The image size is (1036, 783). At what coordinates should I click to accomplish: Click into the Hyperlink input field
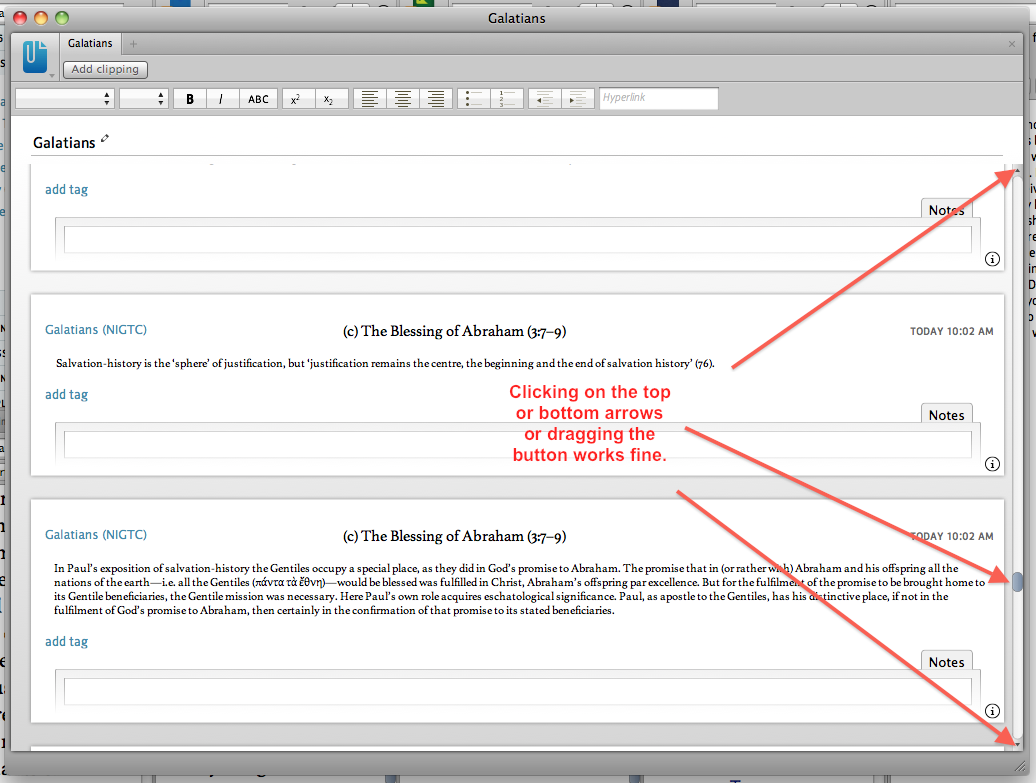tap(659, 98)
